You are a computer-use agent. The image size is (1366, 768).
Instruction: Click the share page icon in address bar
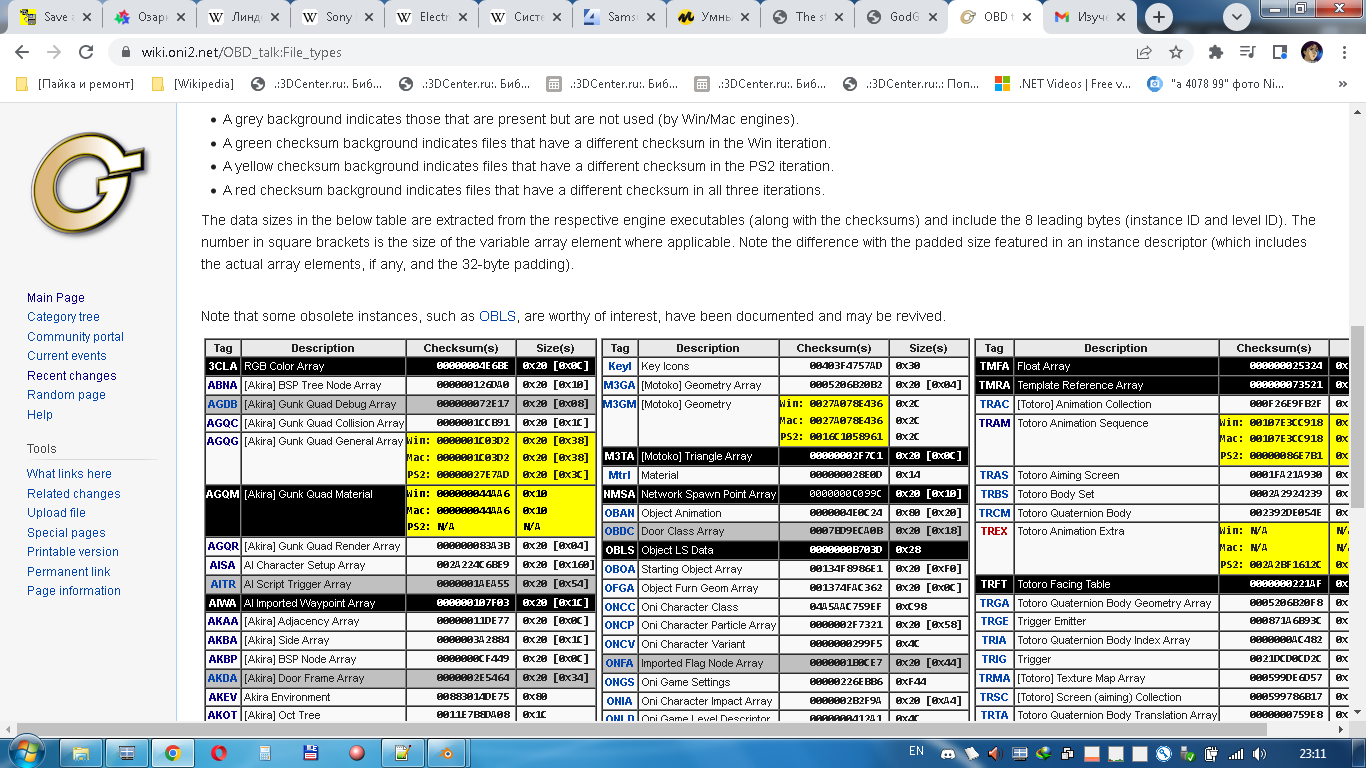pos(1144,52)
